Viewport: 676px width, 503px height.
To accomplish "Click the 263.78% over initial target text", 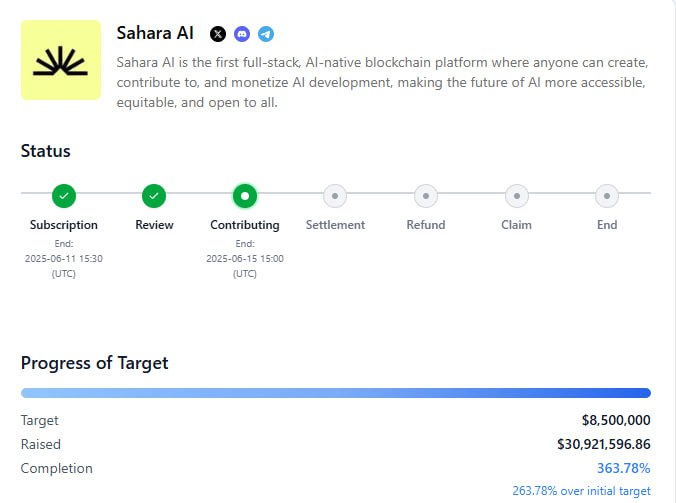I will click(x=582, y=491).
